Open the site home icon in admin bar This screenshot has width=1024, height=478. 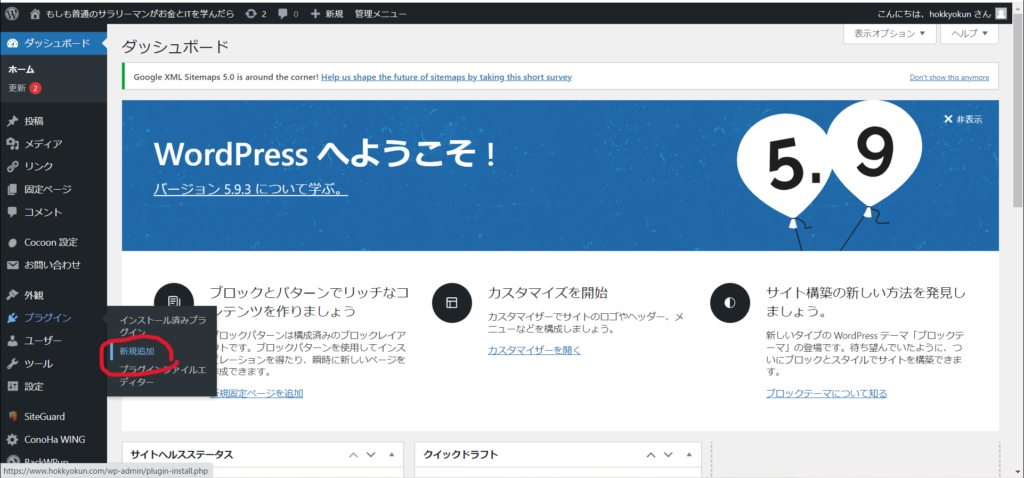[x=35, y=13]
